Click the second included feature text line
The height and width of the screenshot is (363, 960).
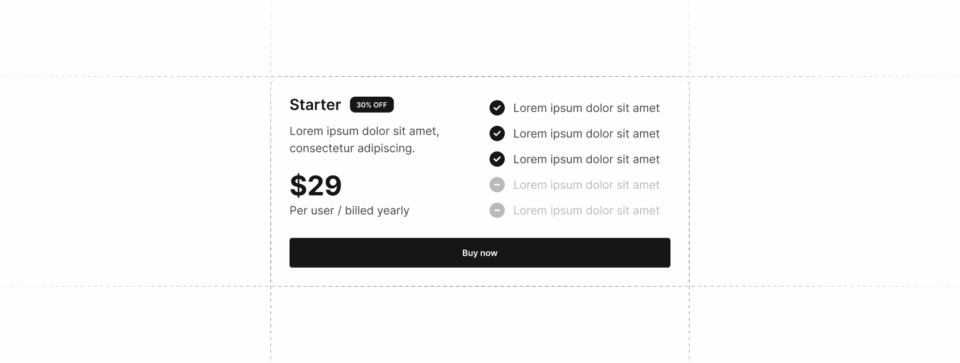tap(586, 134)
